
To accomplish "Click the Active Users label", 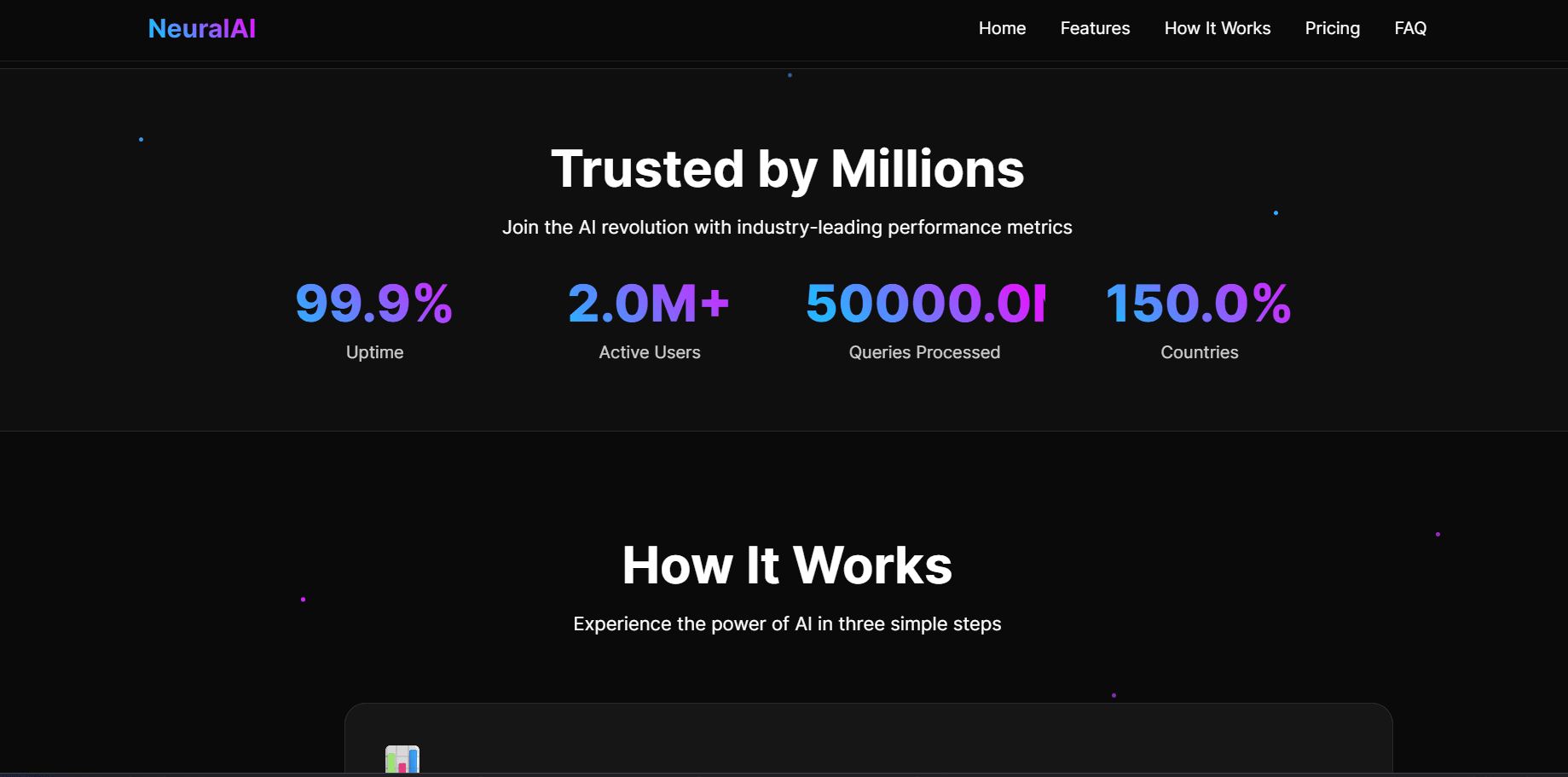I will [650, 351].
